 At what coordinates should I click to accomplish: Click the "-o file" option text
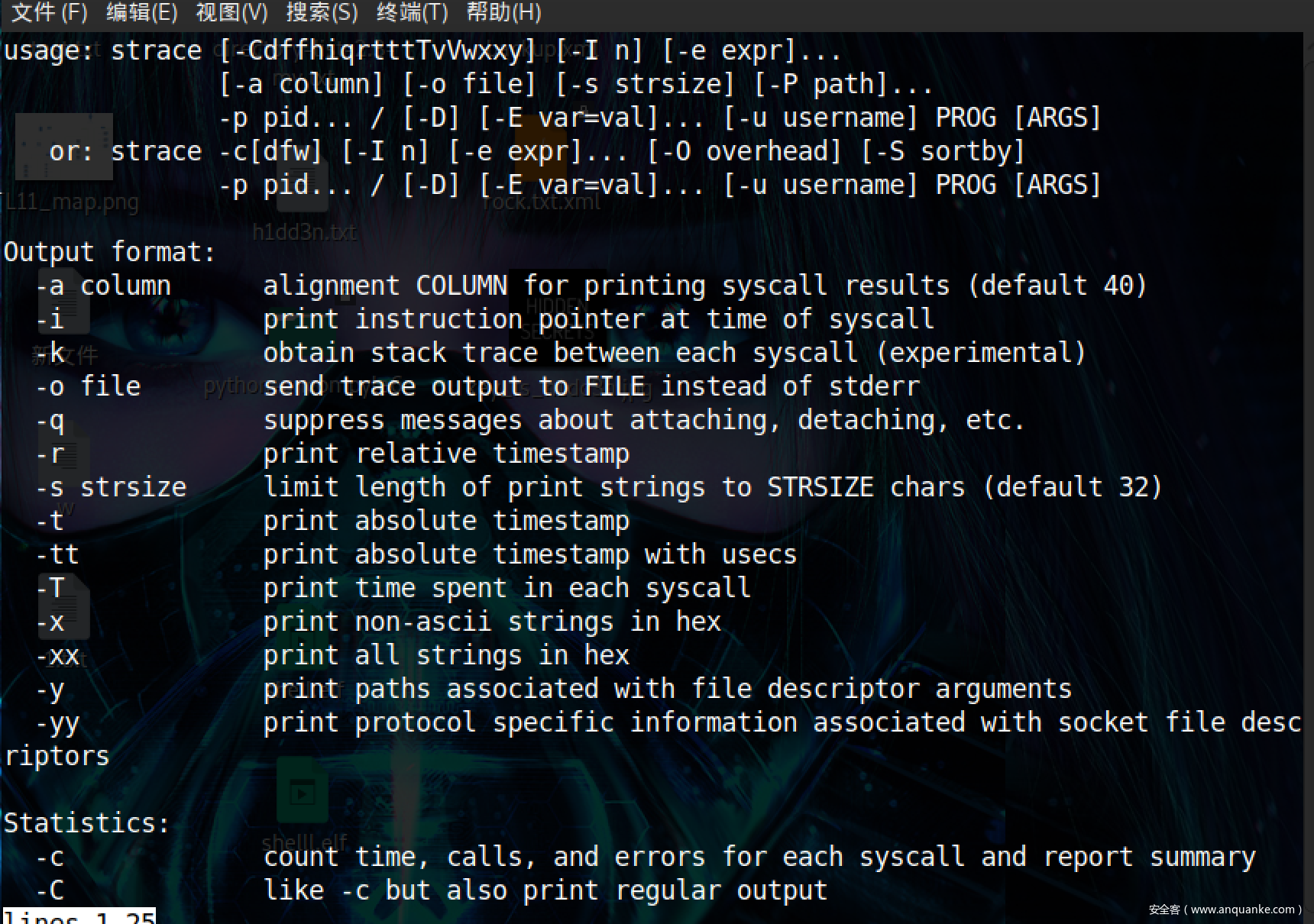pos(88,386)
